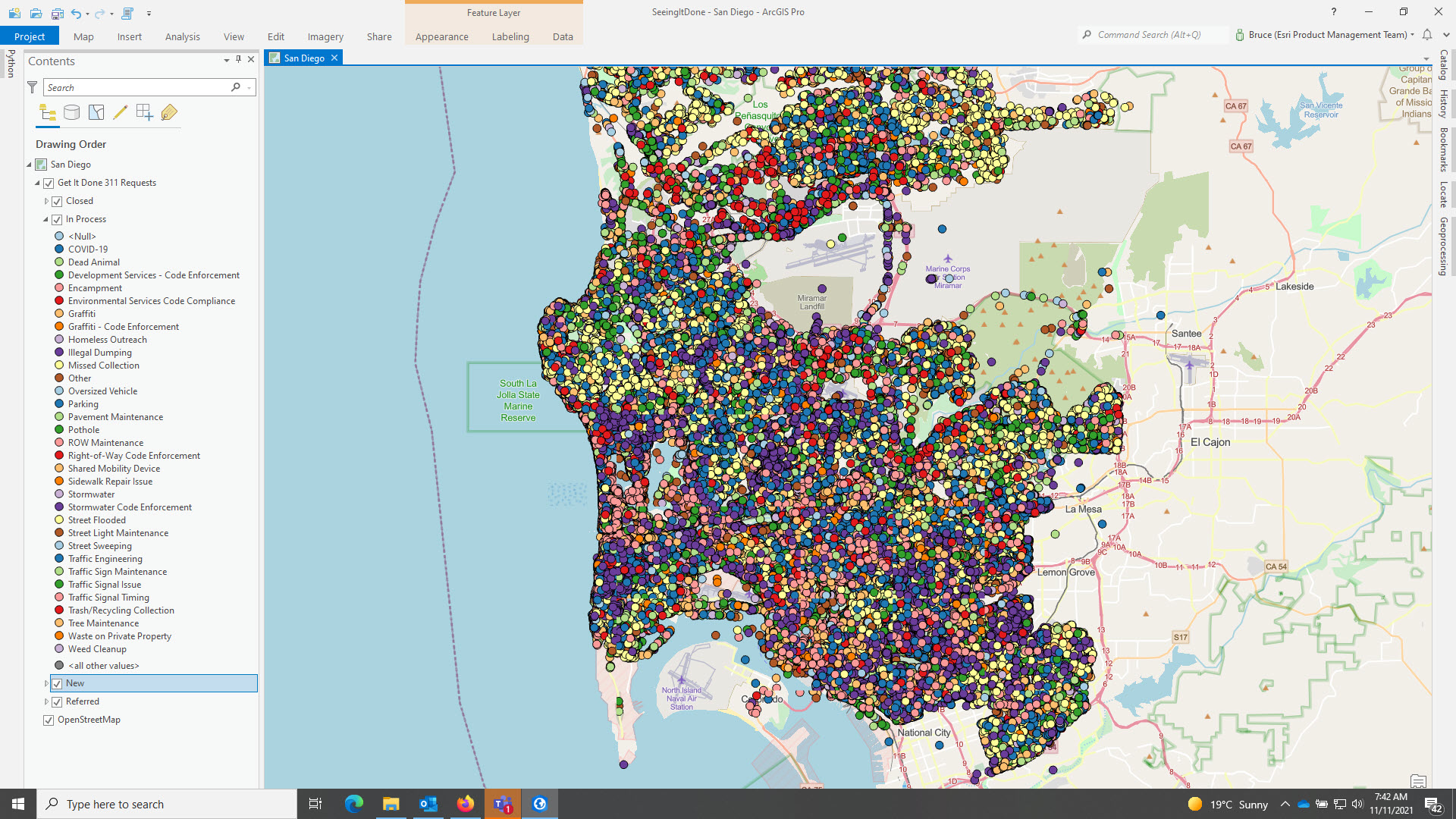1456x819 pixels.
Task: Open the Geoprocessing side pane tab
Action: tap(1444, 247)
